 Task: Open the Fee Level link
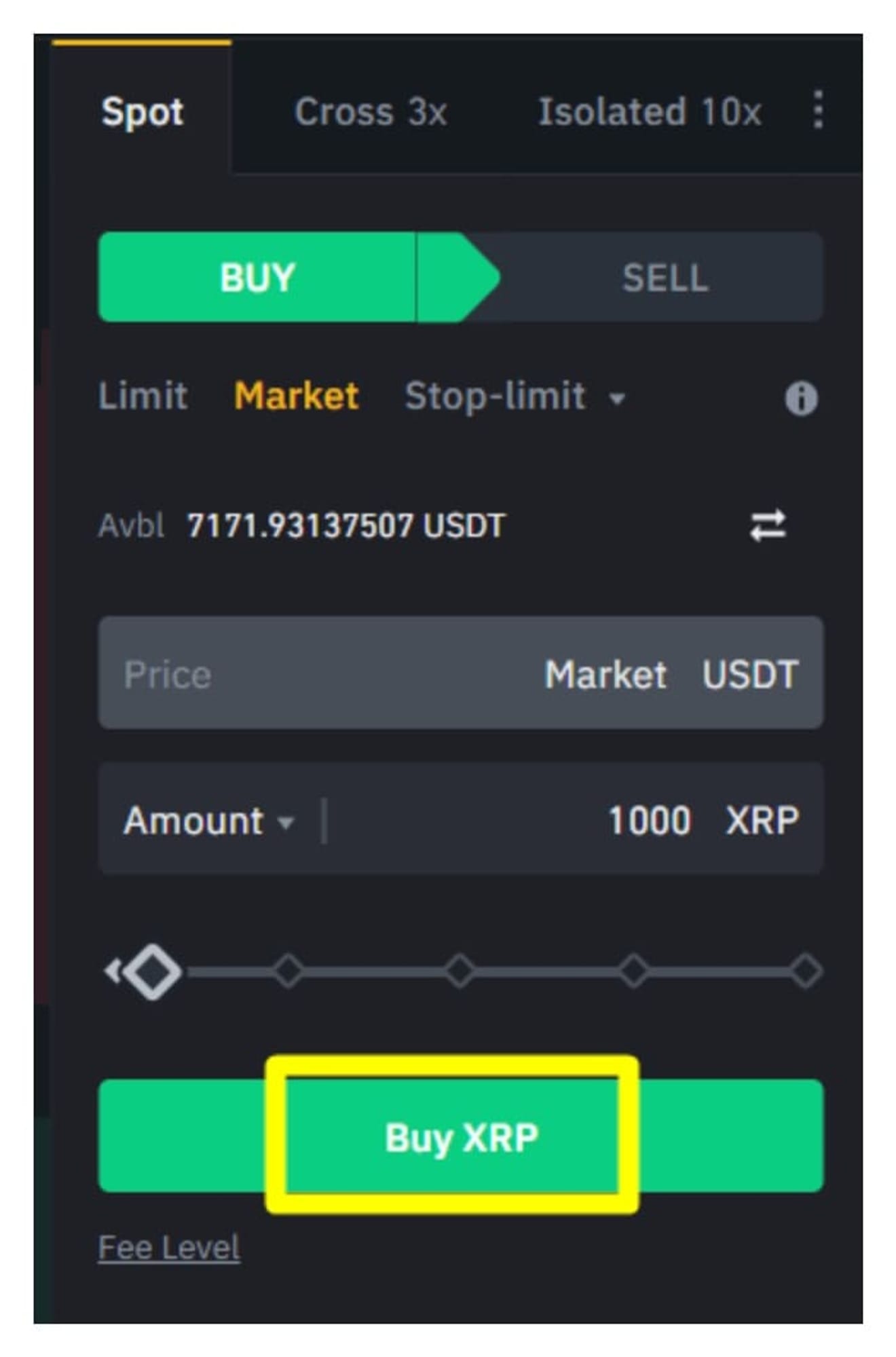coord(169,1248)
